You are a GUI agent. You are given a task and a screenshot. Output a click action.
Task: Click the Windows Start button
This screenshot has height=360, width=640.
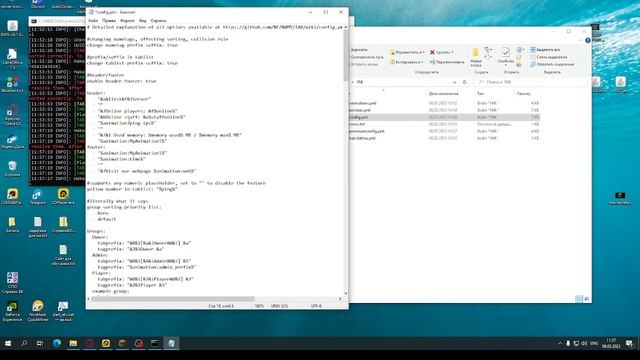[x=8, y=343]
